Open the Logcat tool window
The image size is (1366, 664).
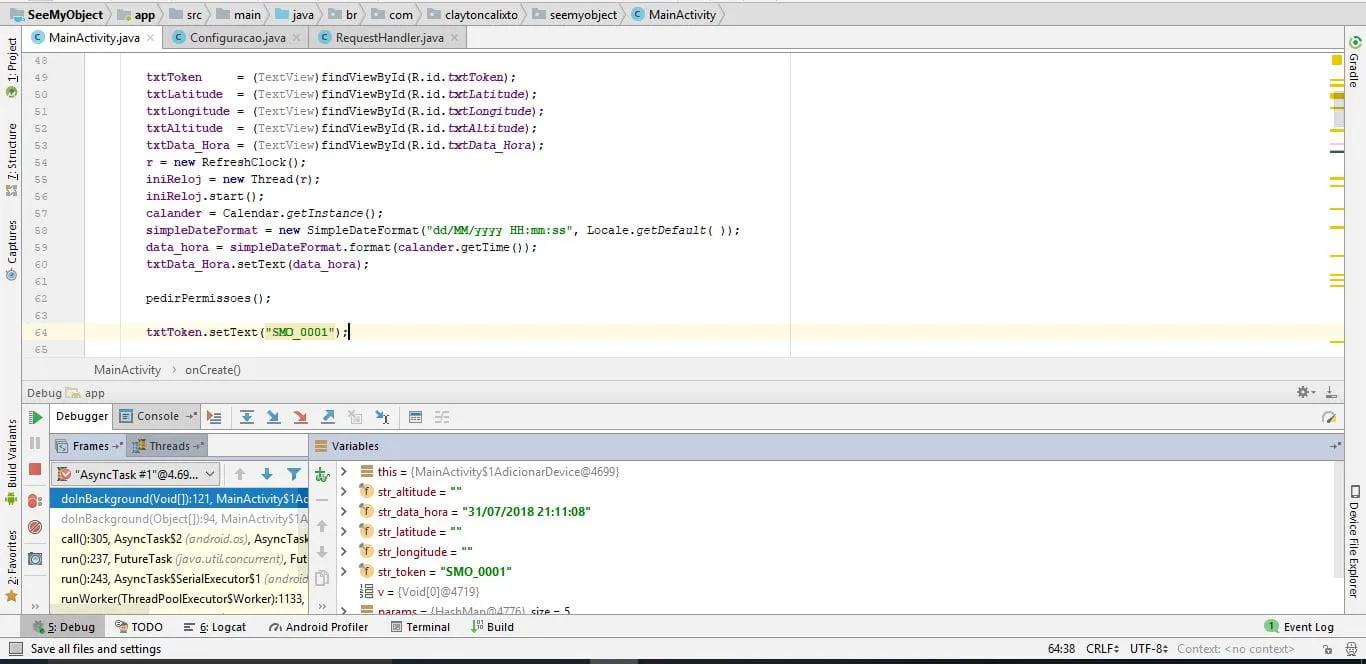pyautogui.click(x=216, y=627)
